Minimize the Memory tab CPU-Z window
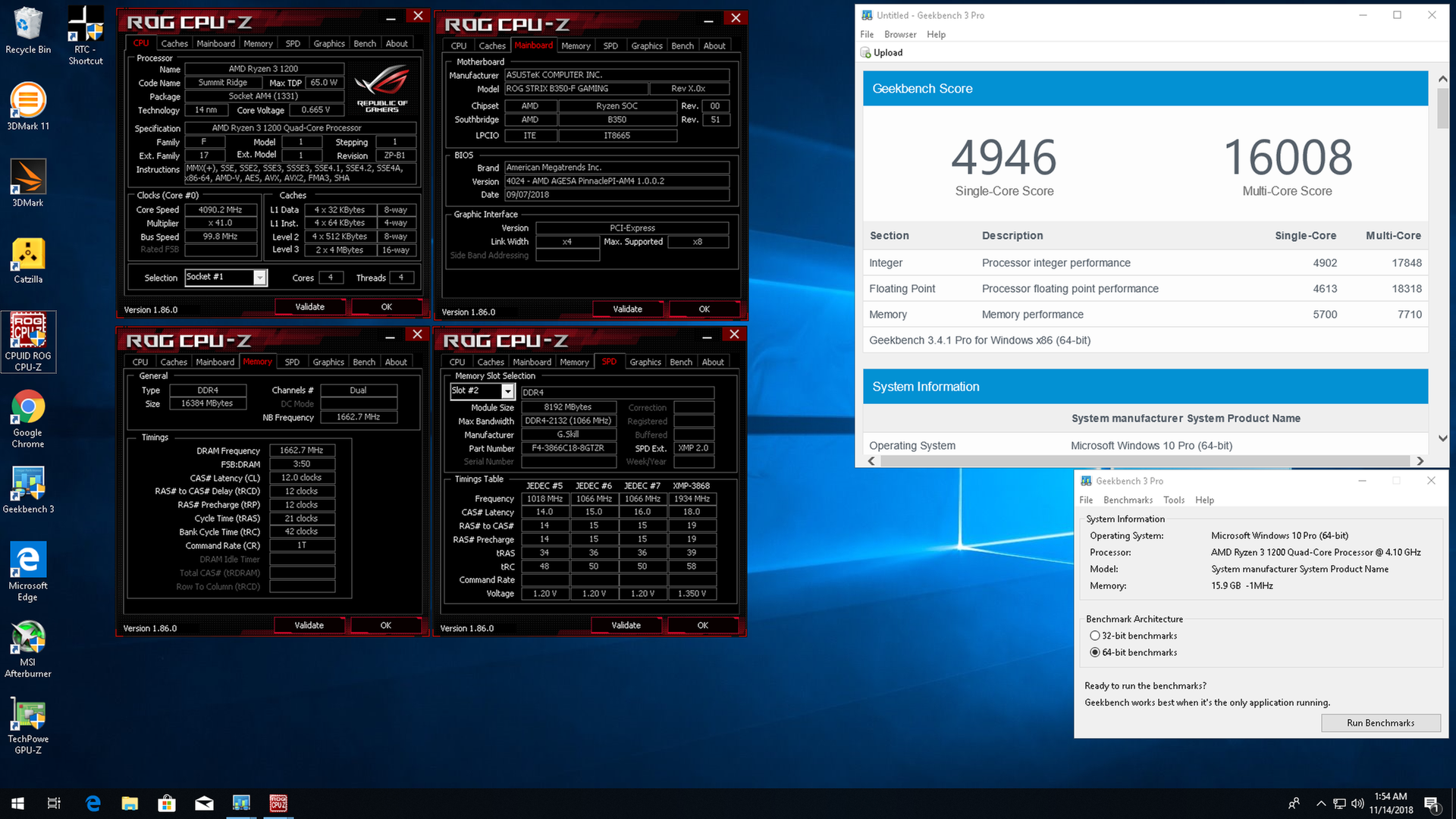The image size is (1456, 819). coord(390,336)
